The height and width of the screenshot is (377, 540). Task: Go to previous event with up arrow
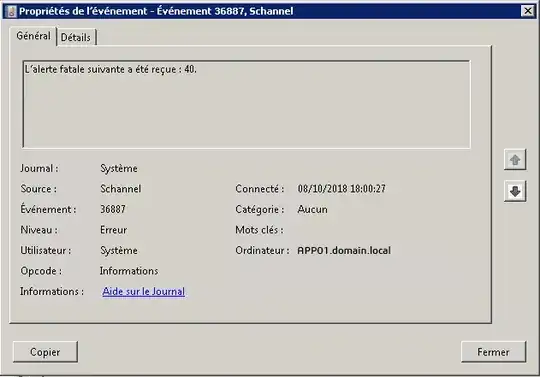pyautogui.click(x=515, y=159)
